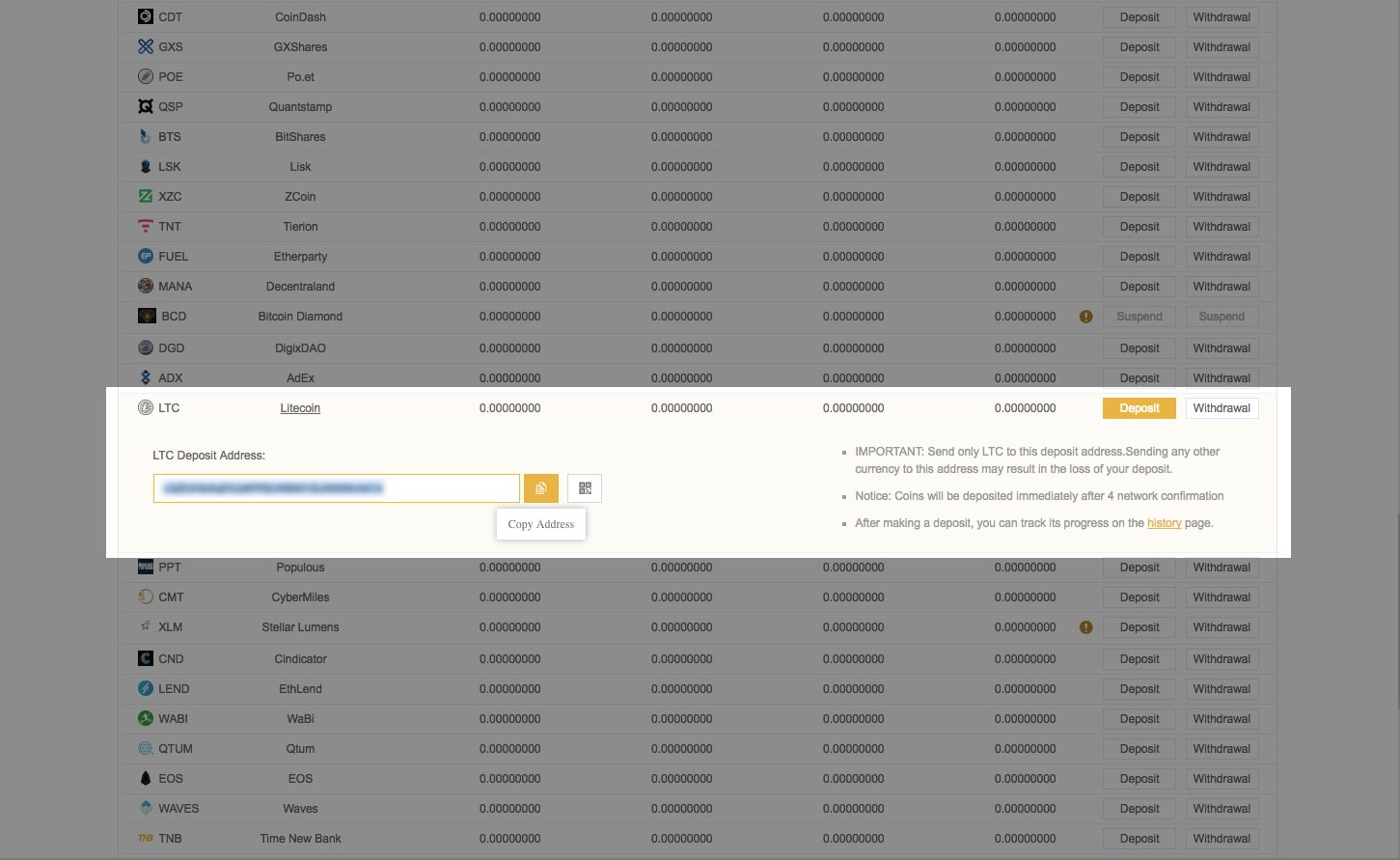Viewport: 1400px width, 860px height.
Task: Deposit FUEL Etherparty
Action: [x=1139, y=257]
